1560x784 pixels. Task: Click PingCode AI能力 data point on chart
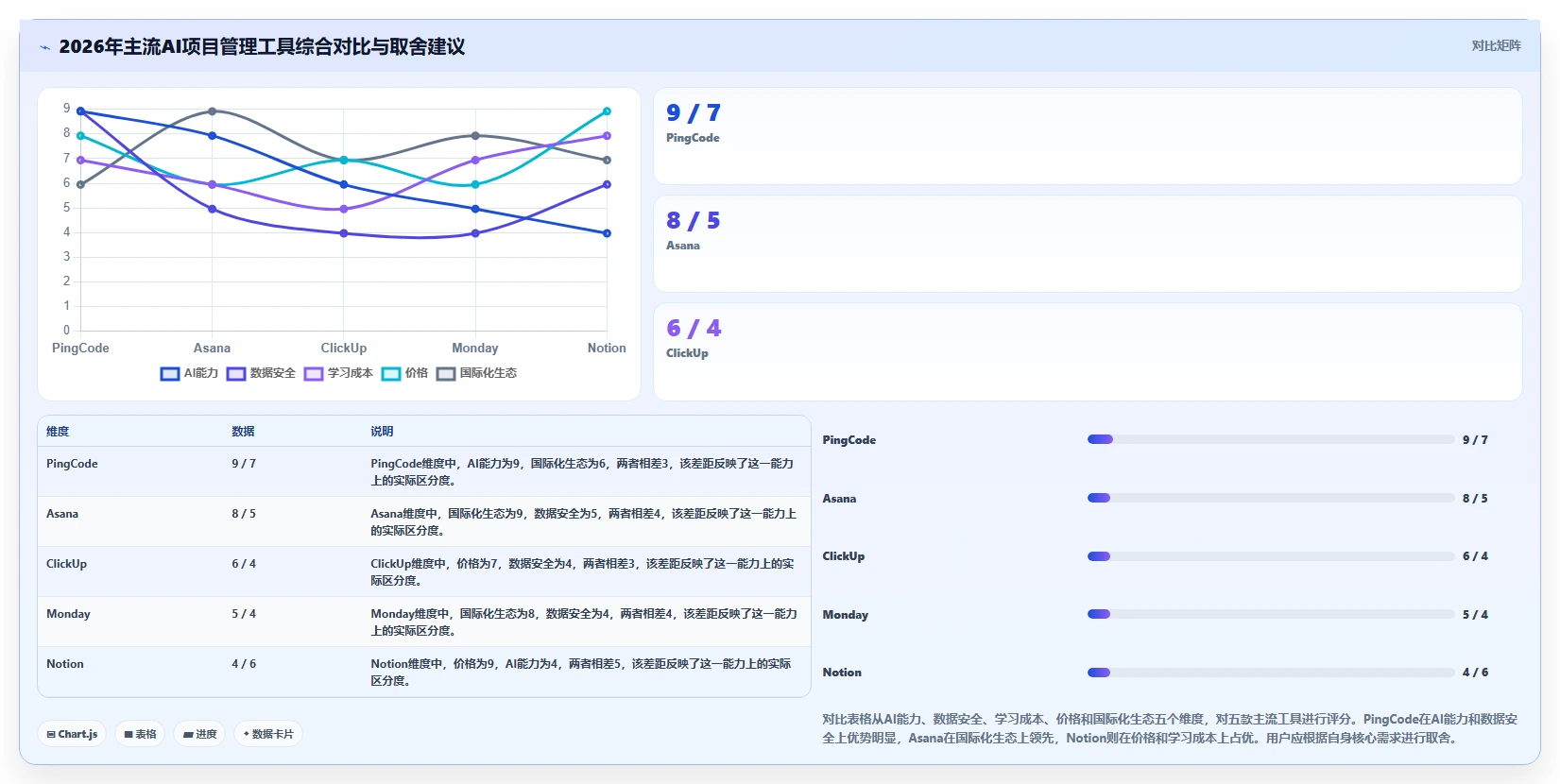coord(80,111)
